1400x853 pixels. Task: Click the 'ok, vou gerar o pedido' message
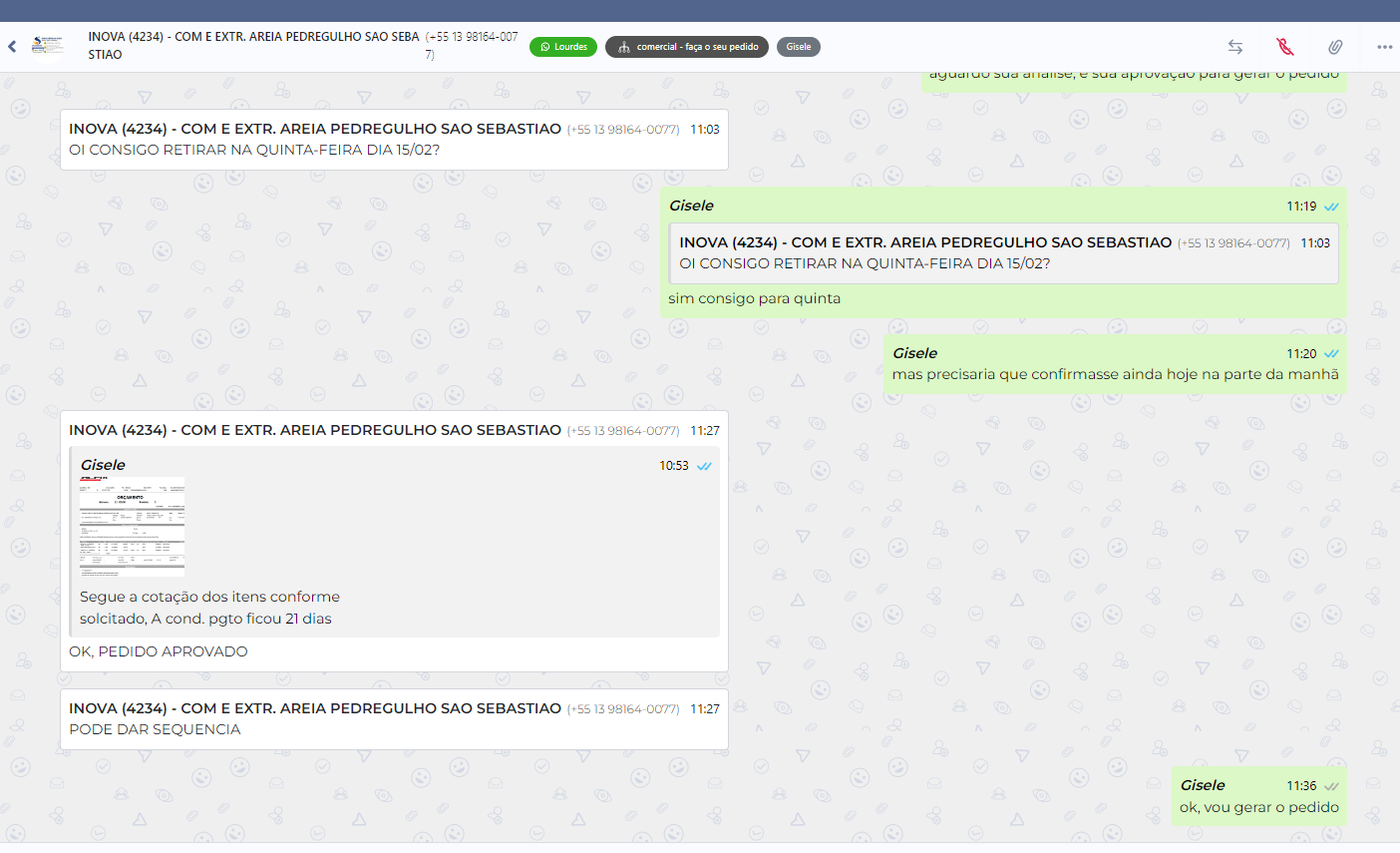pyautogui.click(x=1258, y=807)
